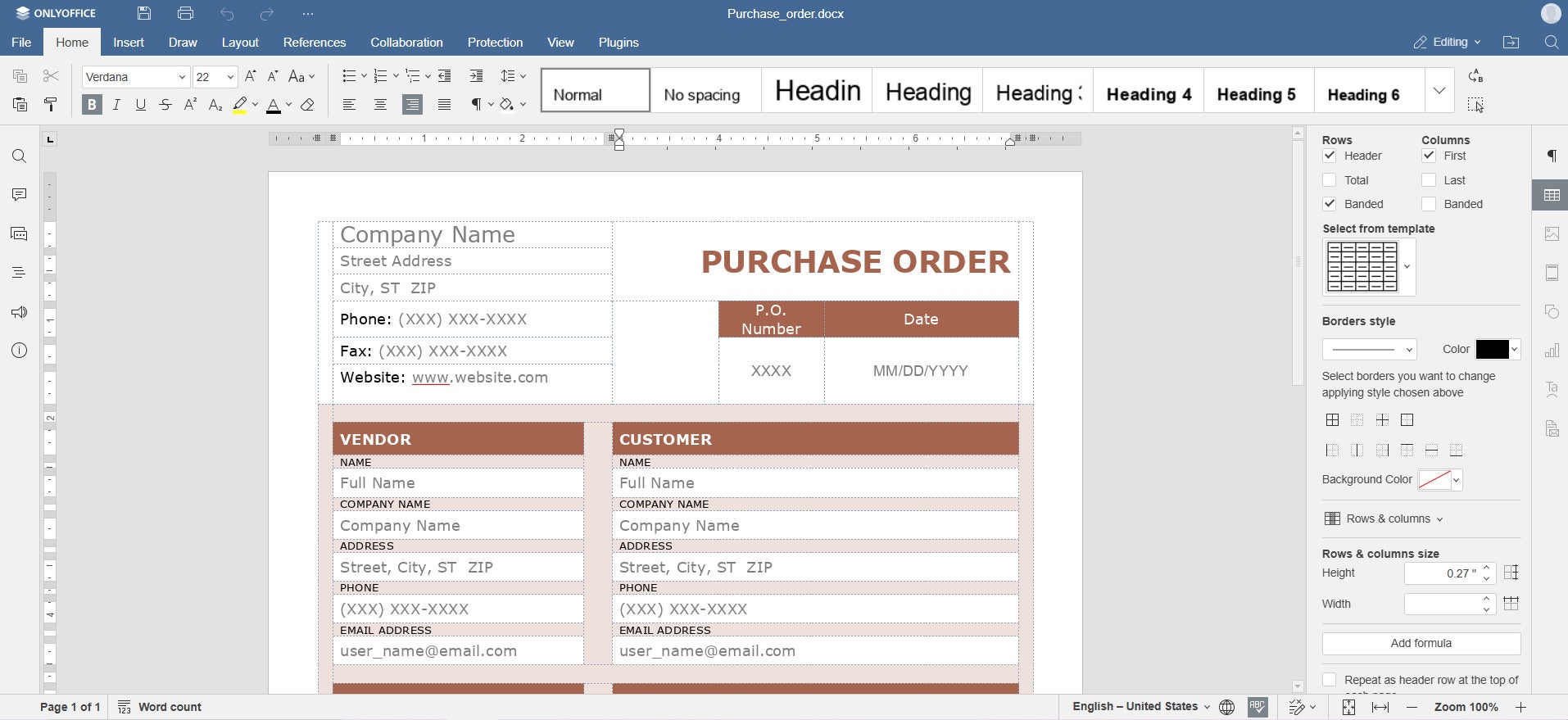Click the Add formula button
The height and width of the screenshot is (720, 1568).
click(1421, 643)
